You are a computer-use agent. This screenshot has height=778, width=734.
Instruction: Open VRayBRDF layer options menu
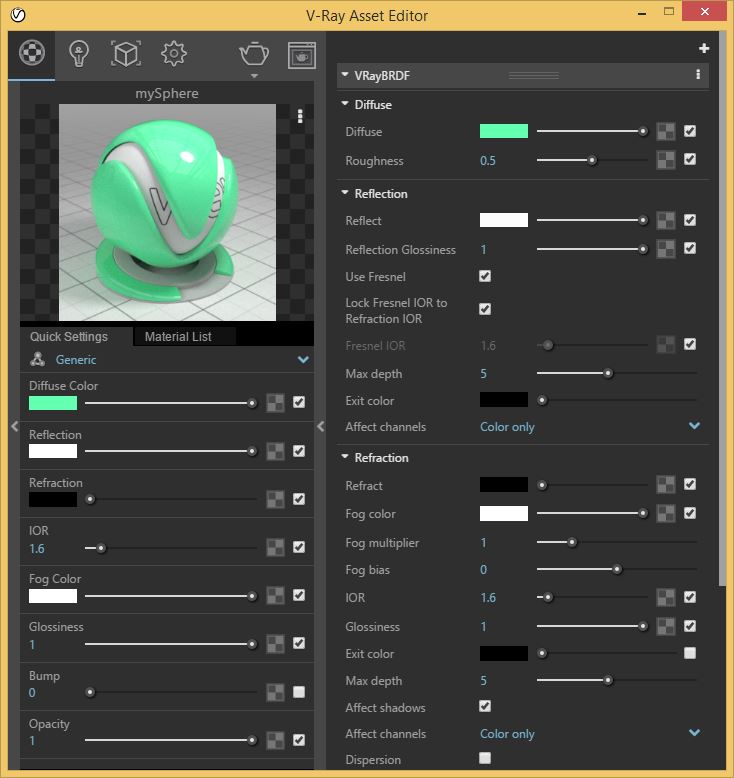(x=698, y=75)
